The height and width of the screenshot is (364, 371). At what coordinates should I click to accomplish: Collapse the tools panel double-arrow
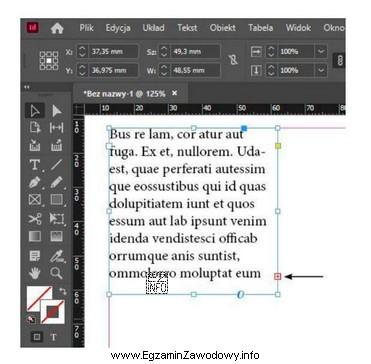pyautogui.click(x=27, y=87)
